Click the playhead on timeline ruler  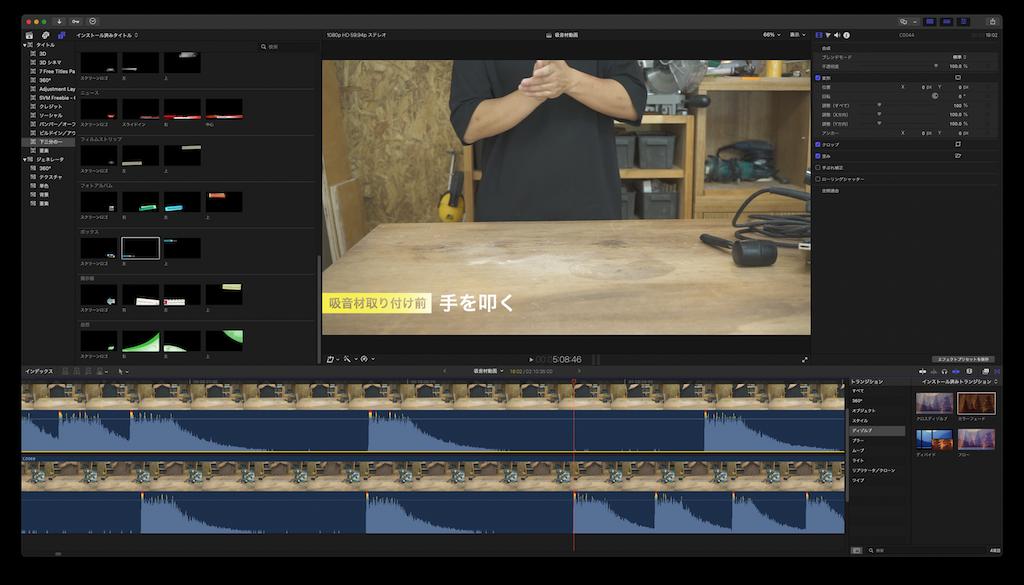point(574,381)
